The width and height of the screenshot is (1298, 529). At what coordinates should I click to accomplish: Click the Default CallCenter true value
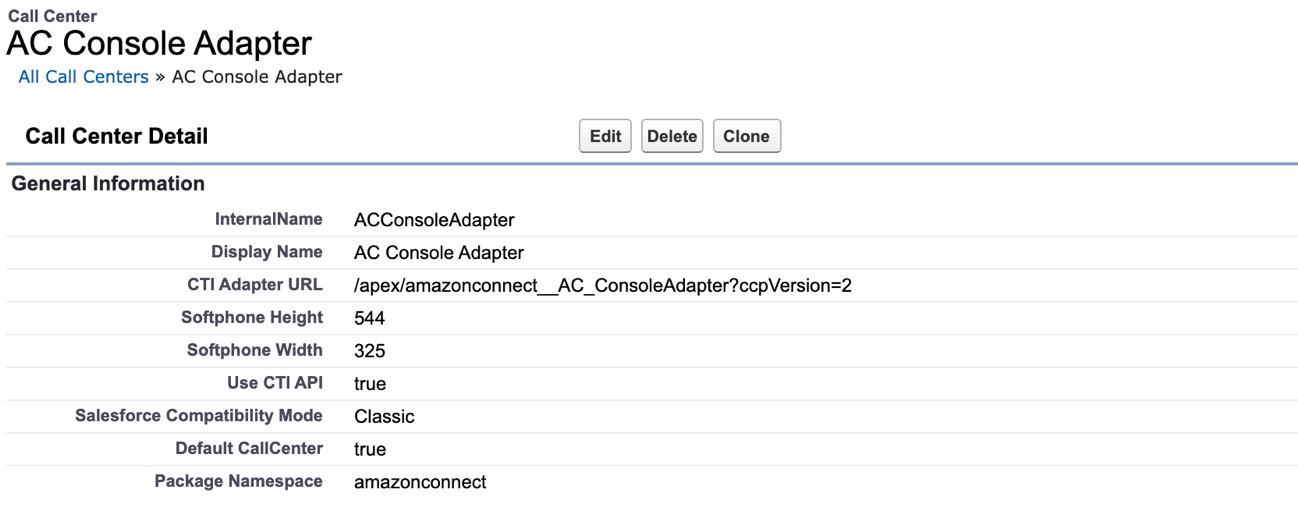click(370, 450)
